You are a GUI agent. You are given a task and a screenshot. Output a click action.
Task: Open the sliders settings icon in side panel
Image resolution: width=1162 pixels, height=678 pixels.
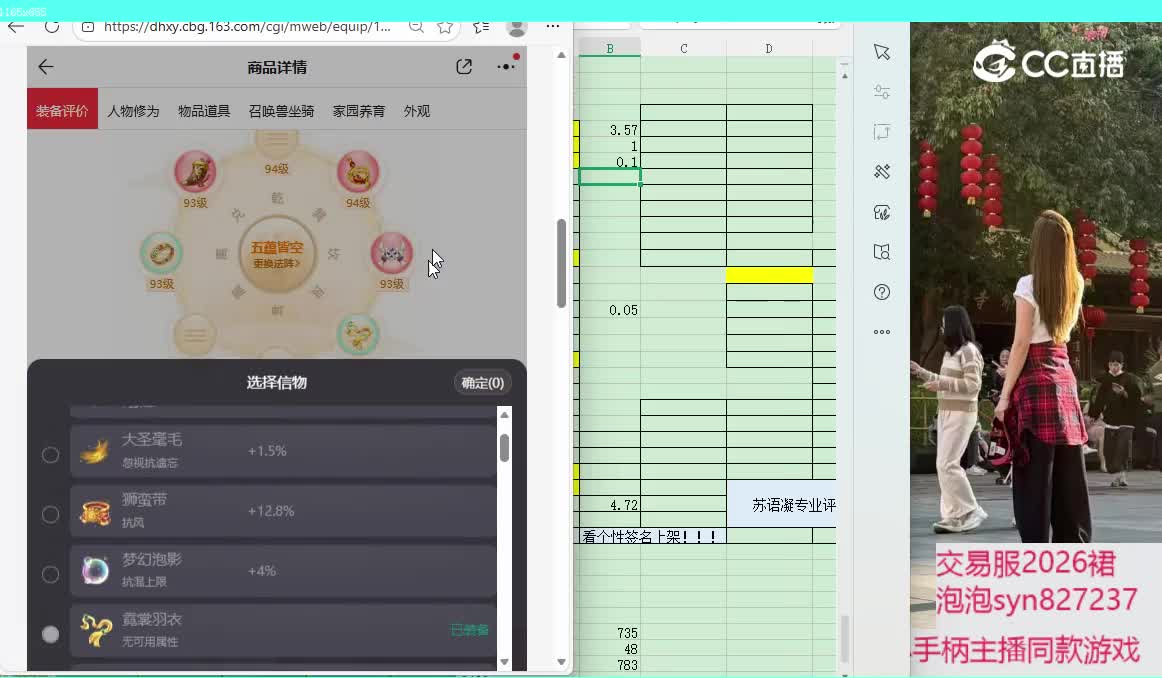click(881, 92)
